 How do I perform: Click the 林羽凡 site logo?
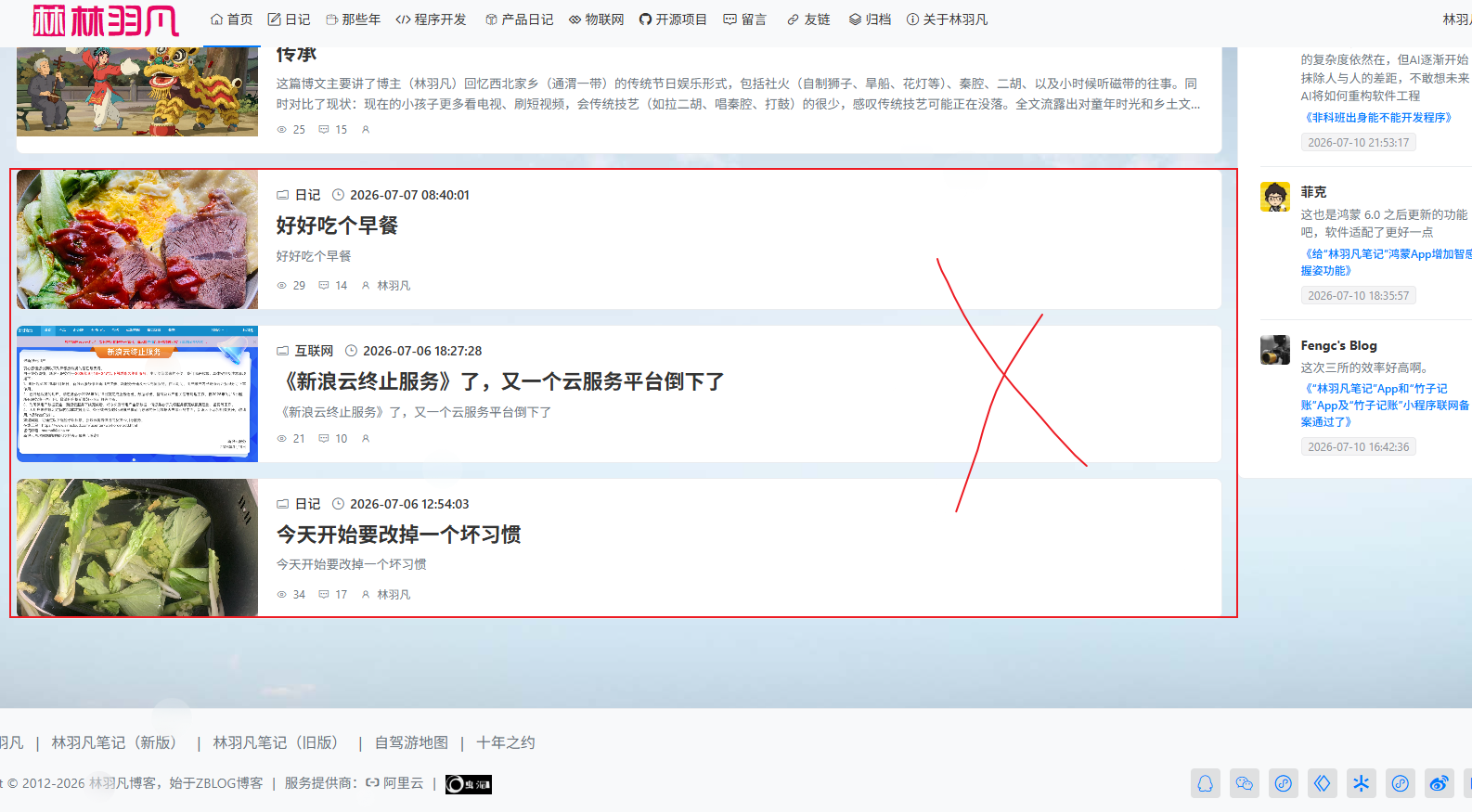tap(106, 20)
